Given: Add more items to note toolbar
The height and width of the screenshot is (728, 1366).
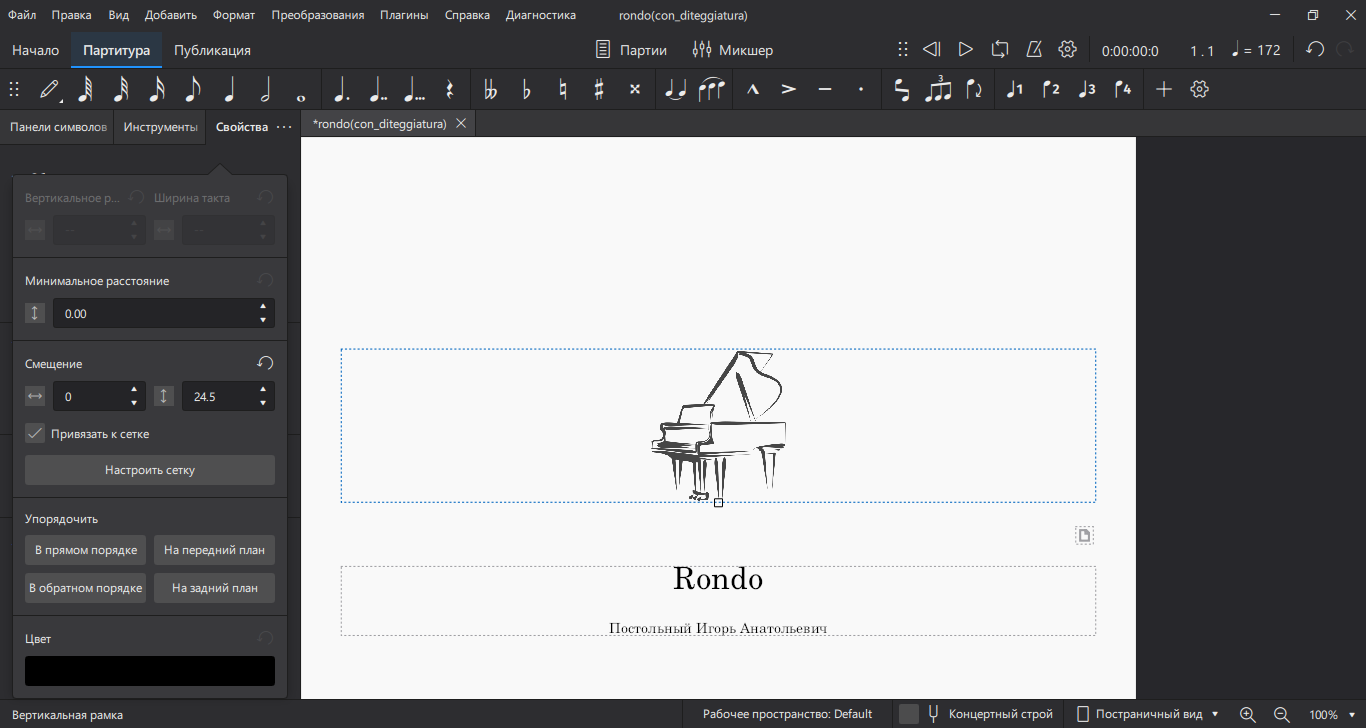Looking at the screenshot, I should [1164, 89].
